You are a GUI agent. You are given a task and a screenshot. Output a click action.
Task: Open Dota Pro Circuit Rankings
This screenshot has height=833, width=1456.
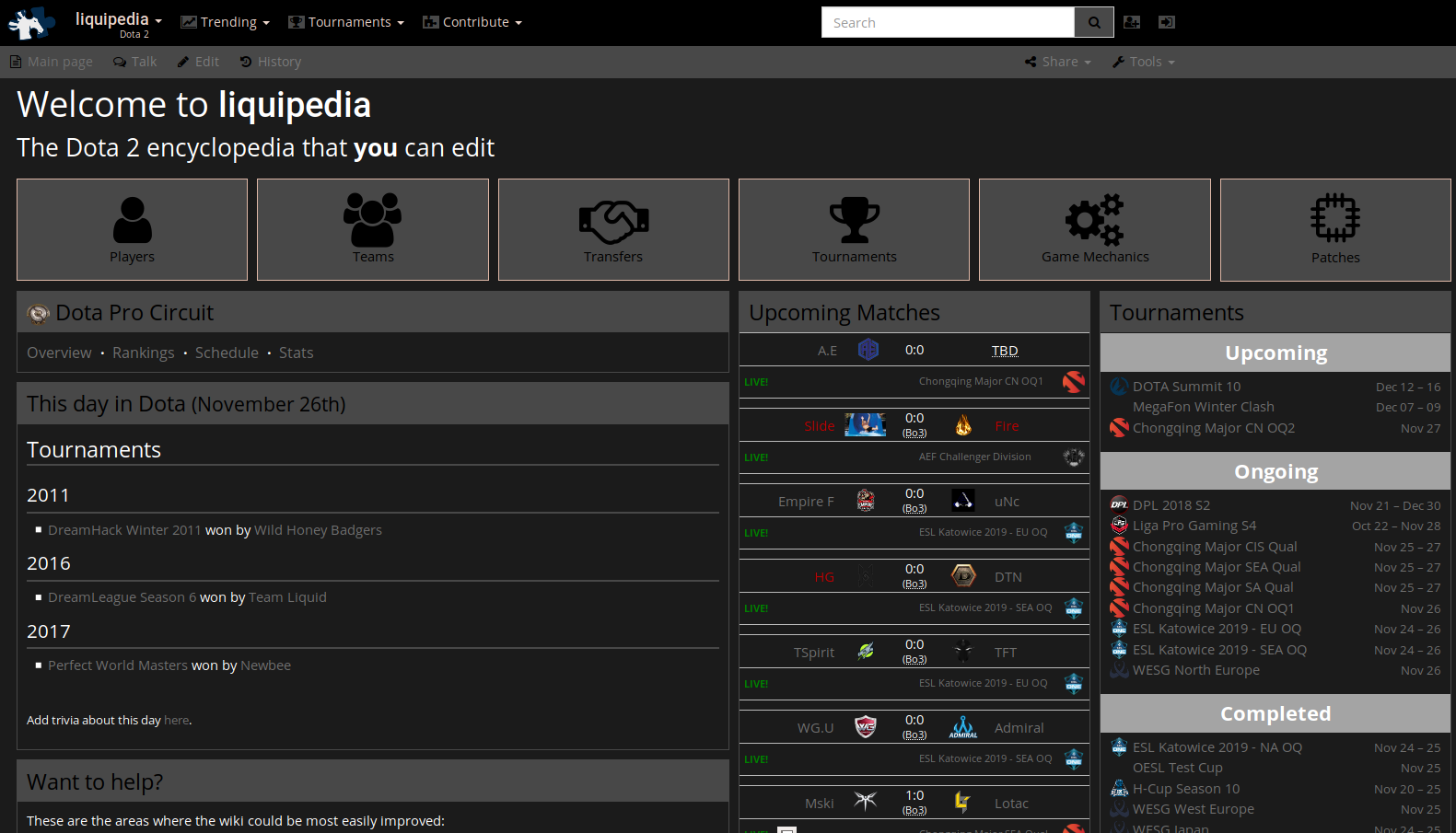(143, 353)
